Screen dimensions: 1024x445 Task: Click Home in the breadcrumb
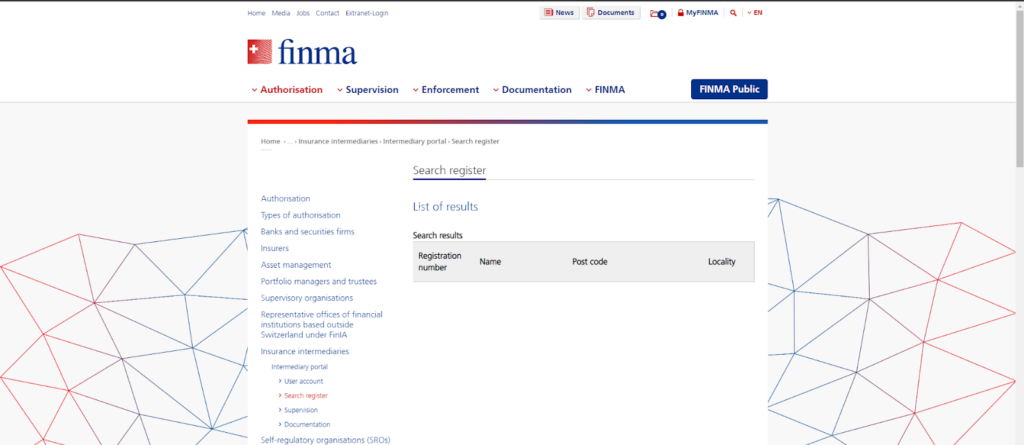270,141
